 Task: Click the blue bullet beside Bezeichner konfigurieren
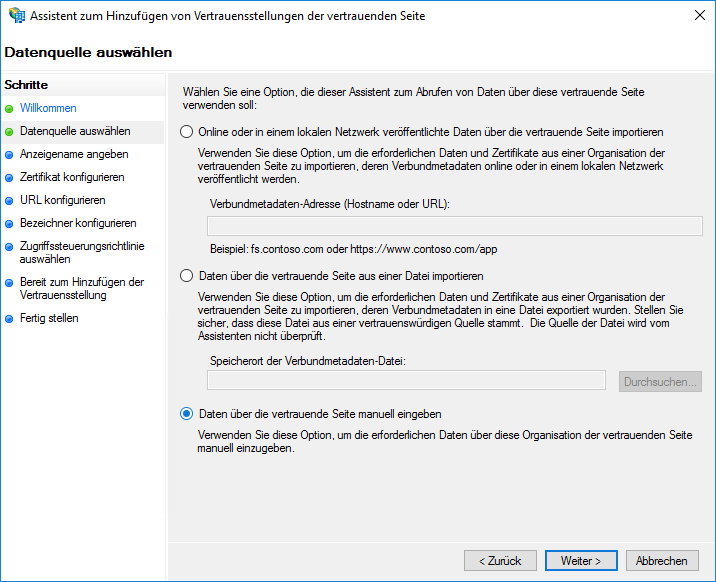pyautogui.click(x=10, y=224)
